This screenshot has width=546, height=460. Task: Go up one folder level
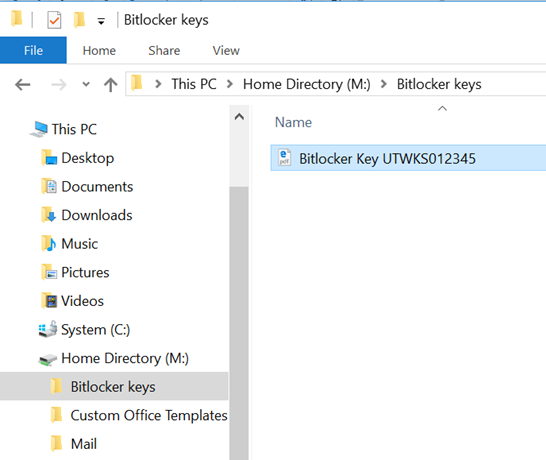pos(111,85)
